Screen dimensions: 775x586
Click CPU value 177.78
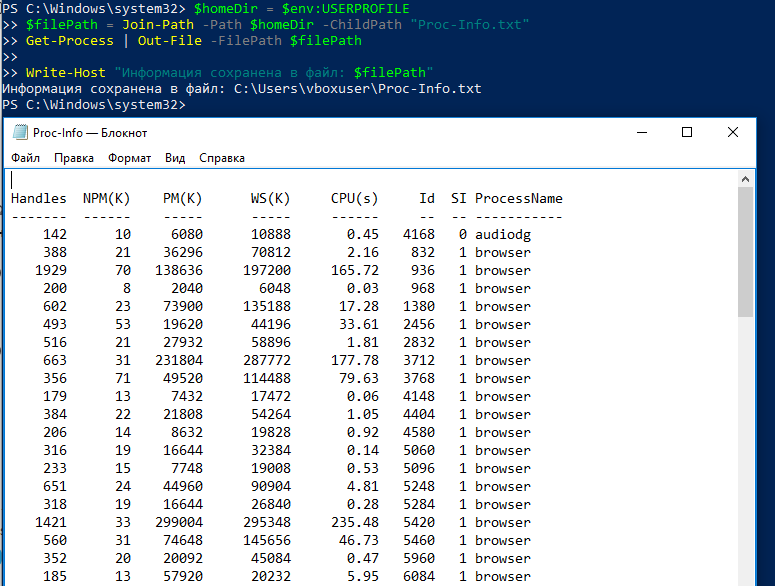(354, 360)
